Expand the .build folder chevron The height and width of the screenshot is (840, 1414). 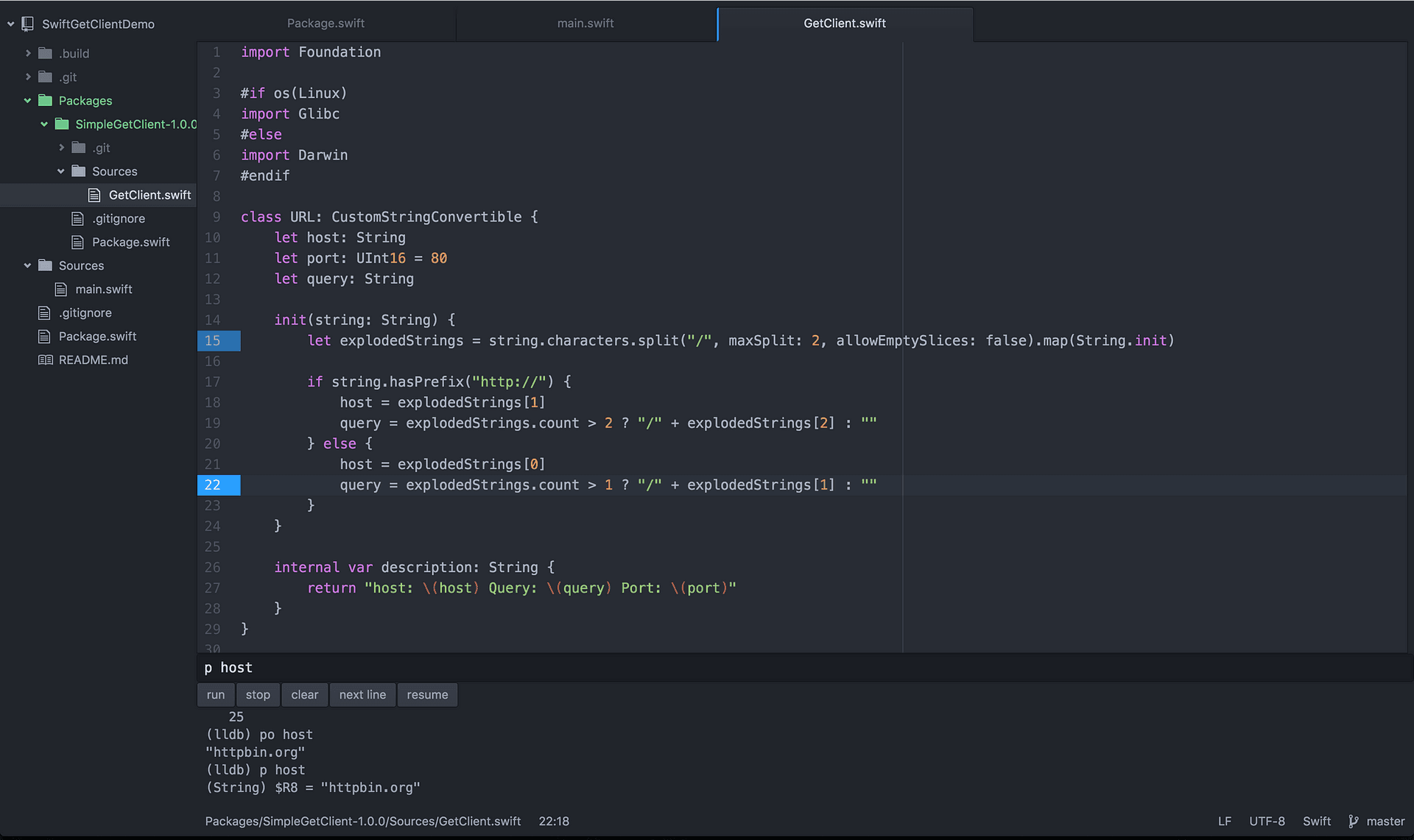28,53
